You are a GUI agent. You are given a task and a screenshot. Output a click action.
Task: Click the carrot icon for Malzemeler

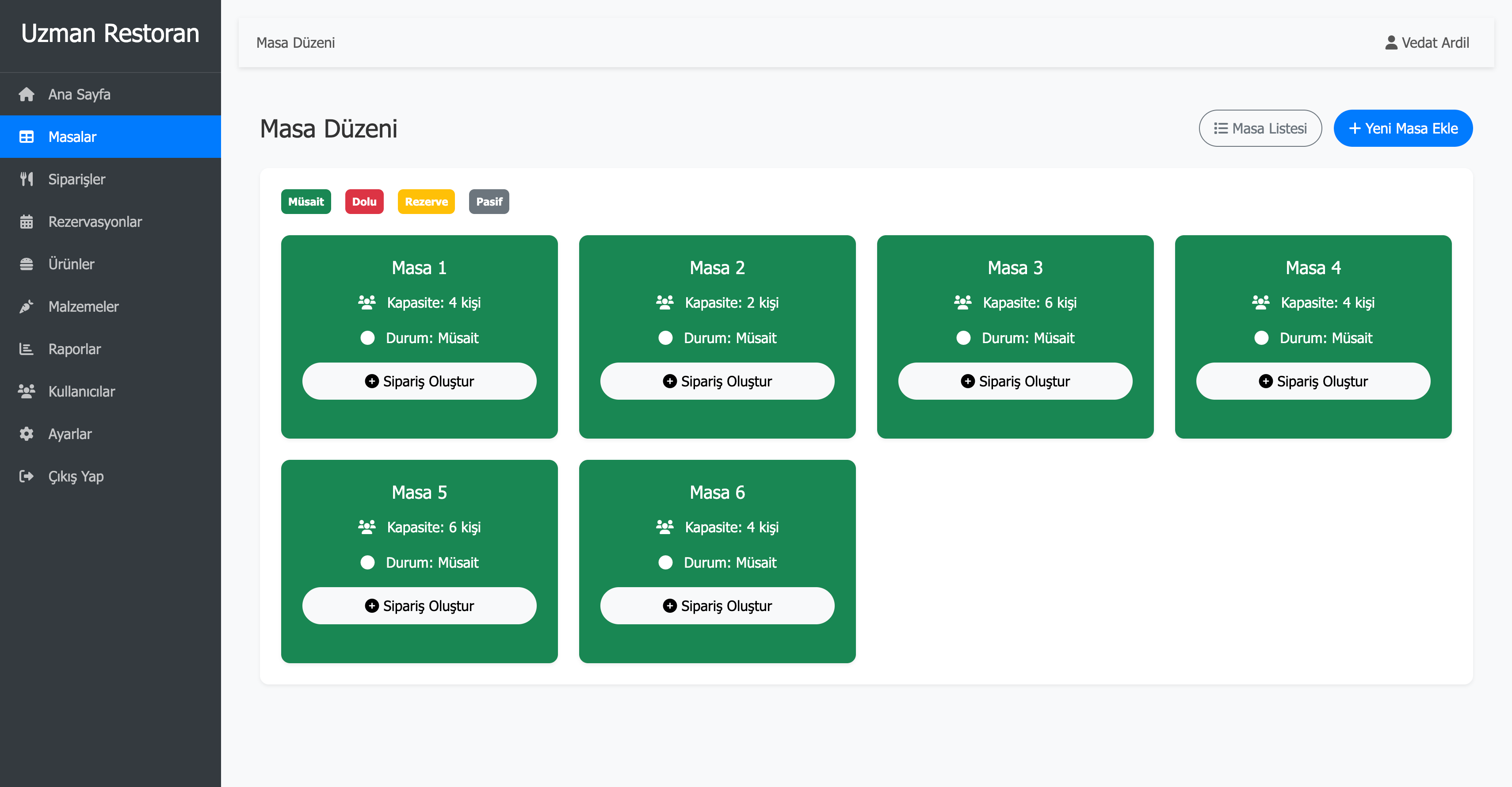pyautogui.click(x=27, y=306)
